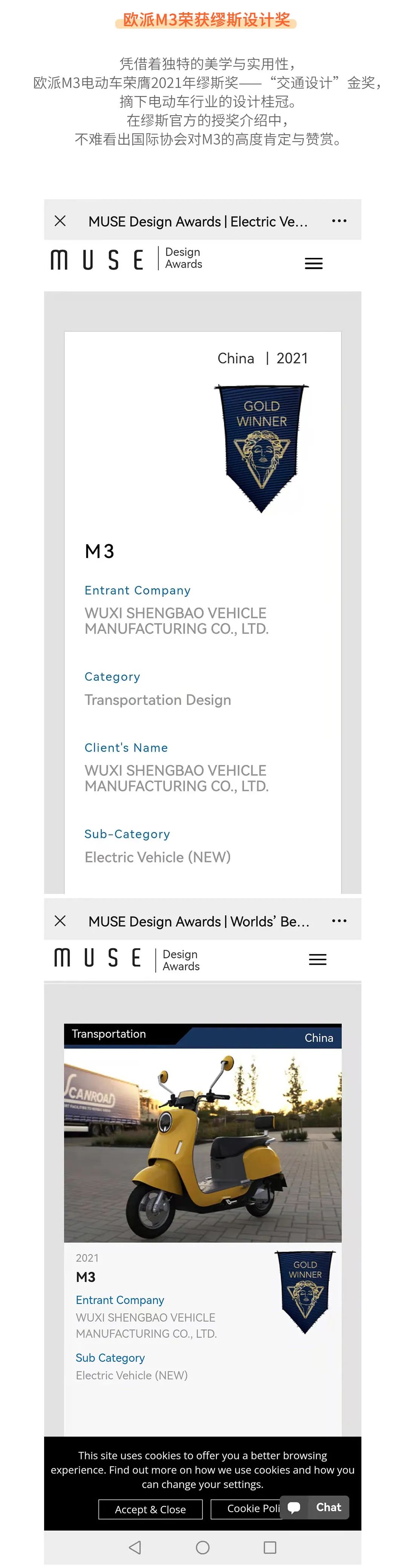Click the large M3 entry title
Screen dimensions: 407x1568
[x=99, y=552]
